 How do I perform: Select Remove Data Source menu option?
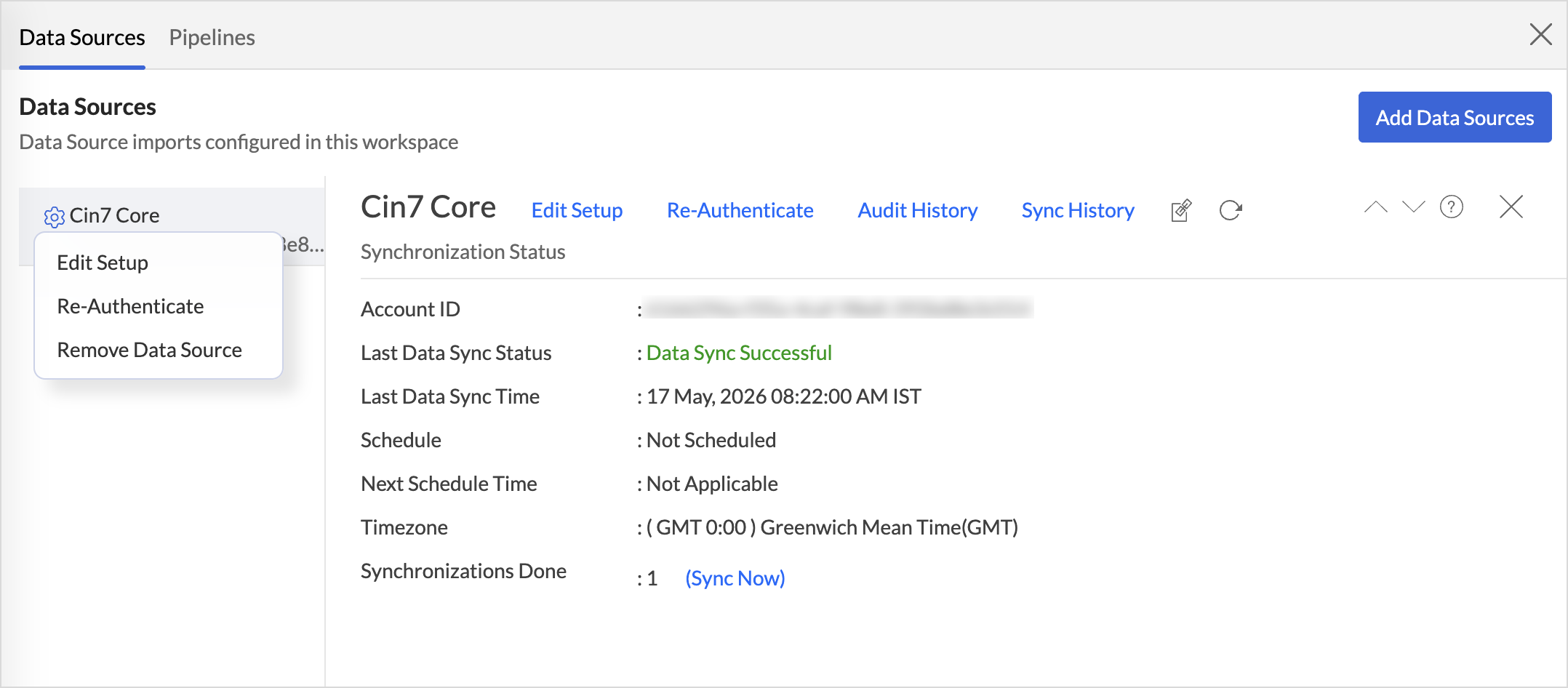149,350
